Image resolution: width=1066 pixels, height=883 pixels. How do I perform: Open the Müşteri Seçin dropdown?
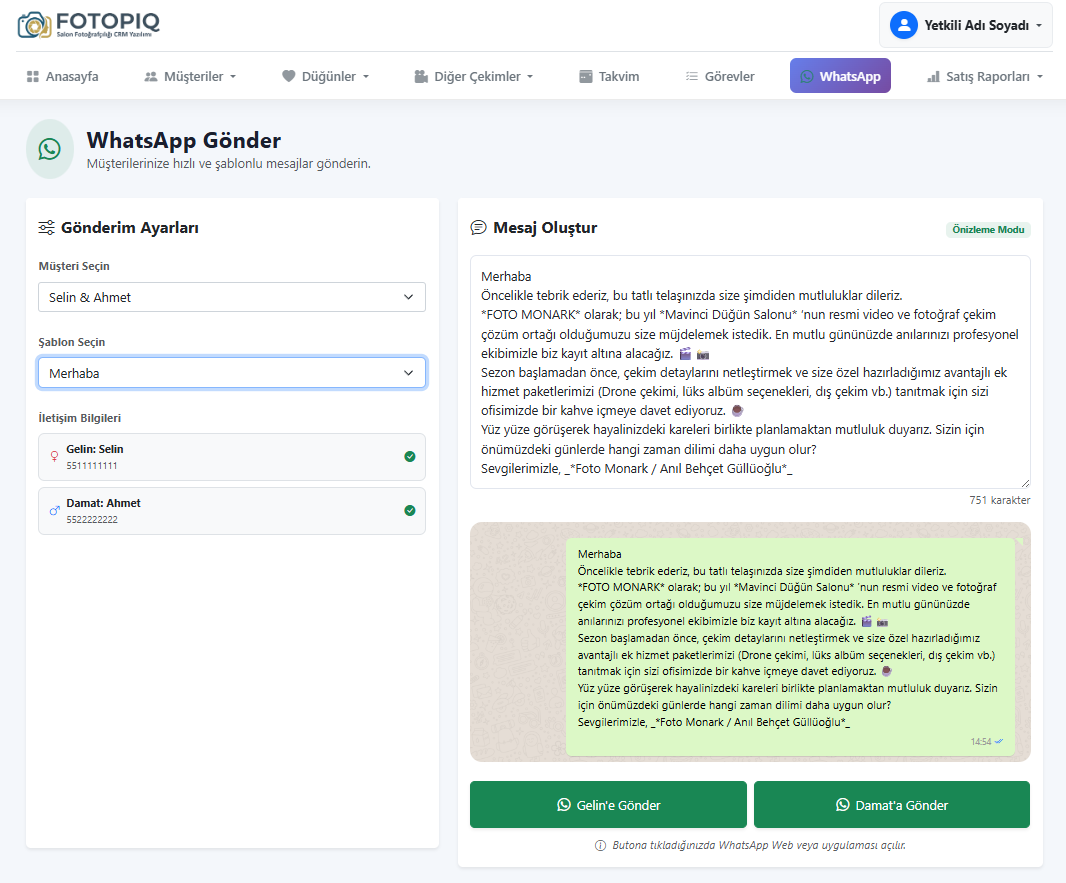232,297
